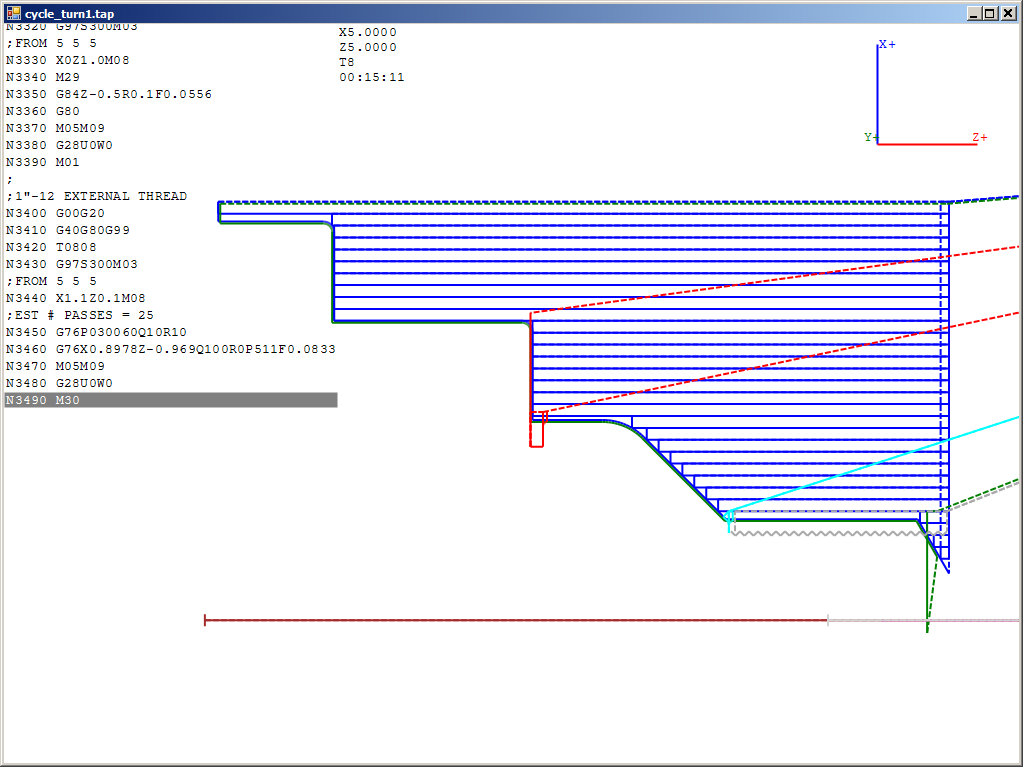1023x767 pixels.
Task: Select line N3480 G28U0W0
Action: (59, 383)
